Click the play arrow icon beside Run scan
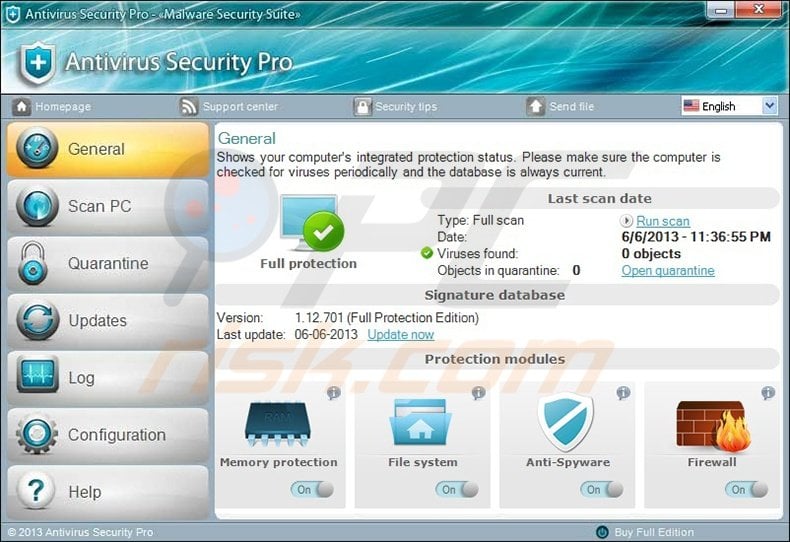 (626, 221)
